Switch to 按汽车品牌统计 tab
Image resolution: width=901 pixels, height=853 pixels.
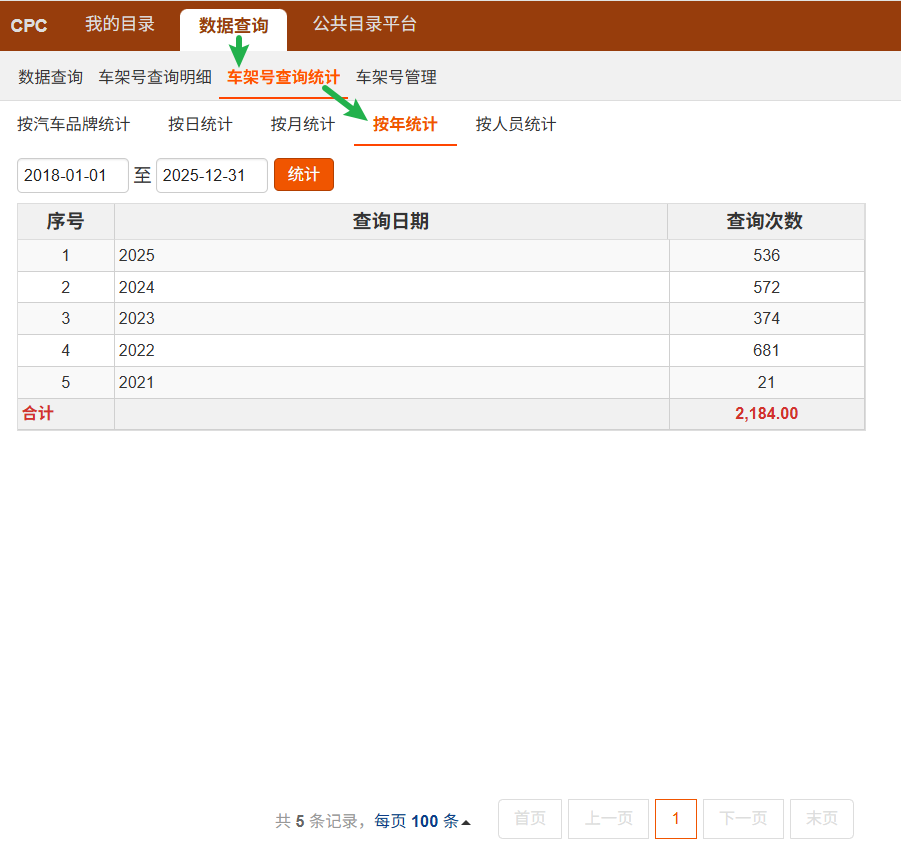(x=73, y=124)
